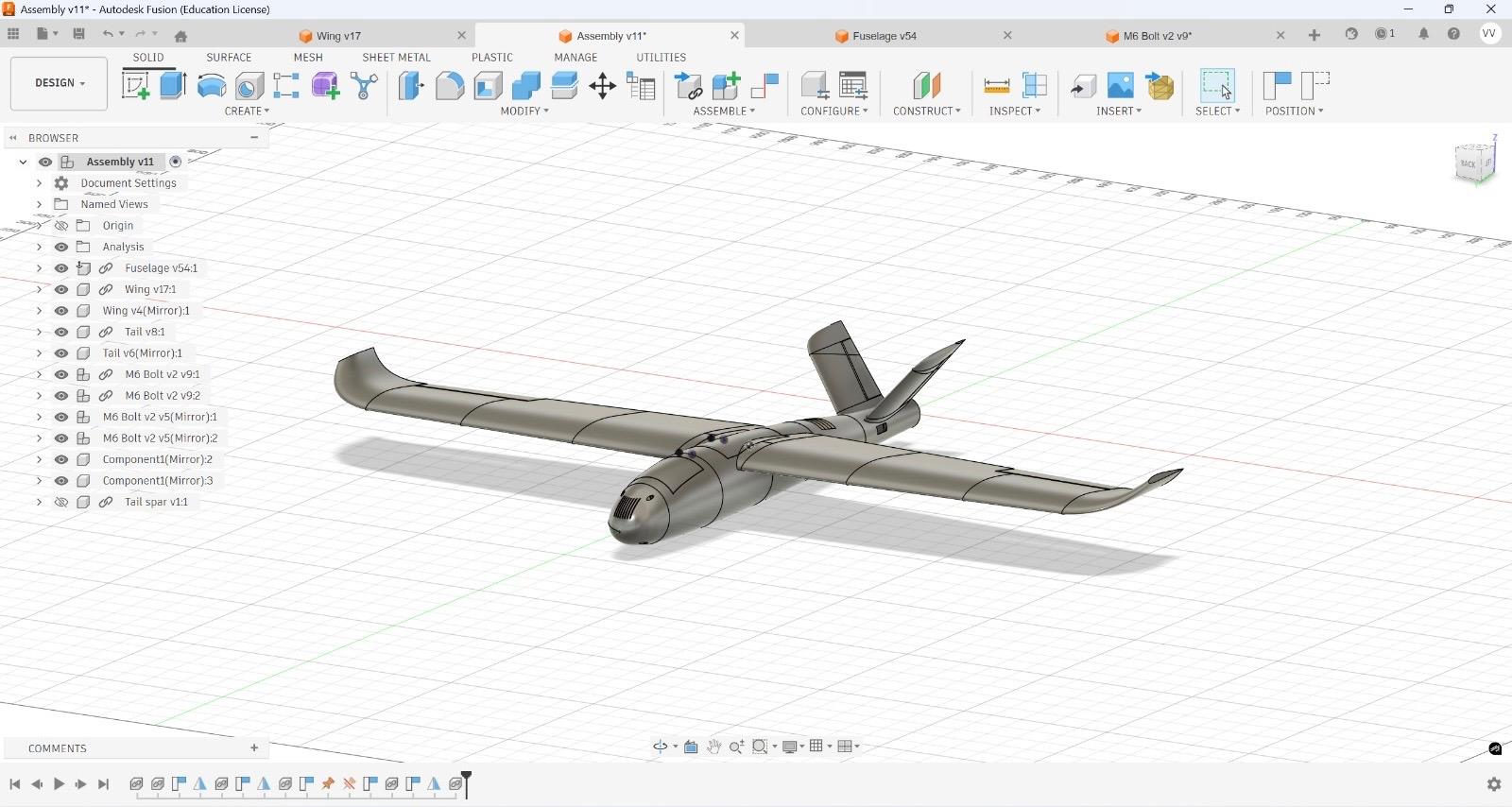Switch to the SURFACE tab
This screenshot has height=807, width=1512.
click(x=229, y=57)
